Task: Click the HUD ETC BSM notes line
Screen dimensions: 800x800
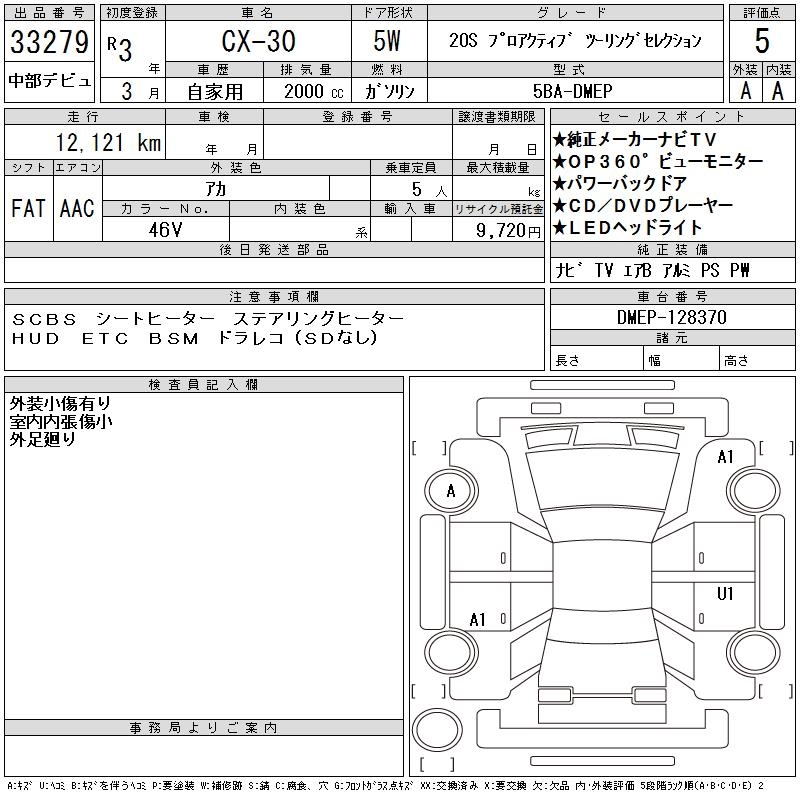Action: pyautogui.click(x=194, y=338)
